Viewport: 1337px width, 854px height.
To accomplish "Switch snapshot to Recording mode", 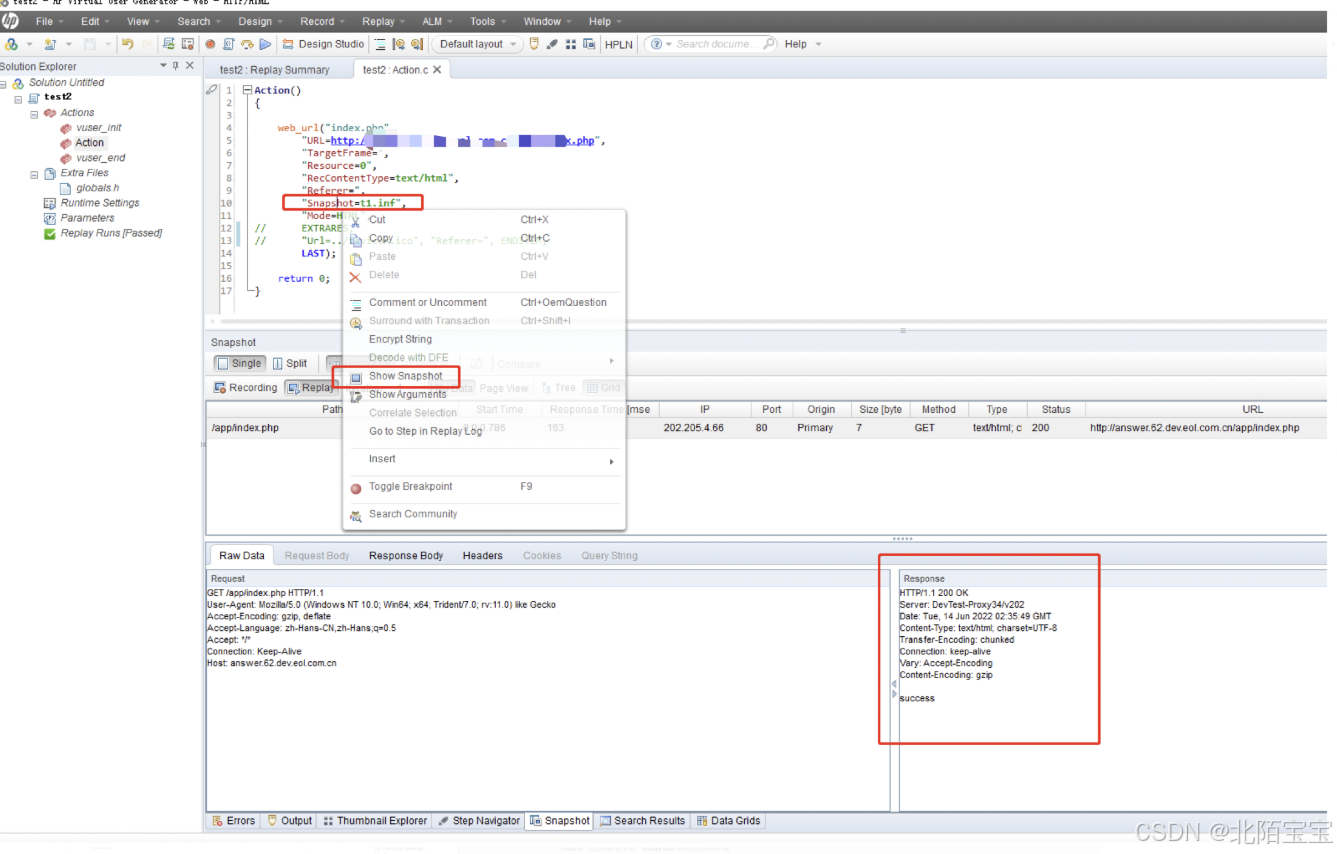I will click(x=245, y=388).
